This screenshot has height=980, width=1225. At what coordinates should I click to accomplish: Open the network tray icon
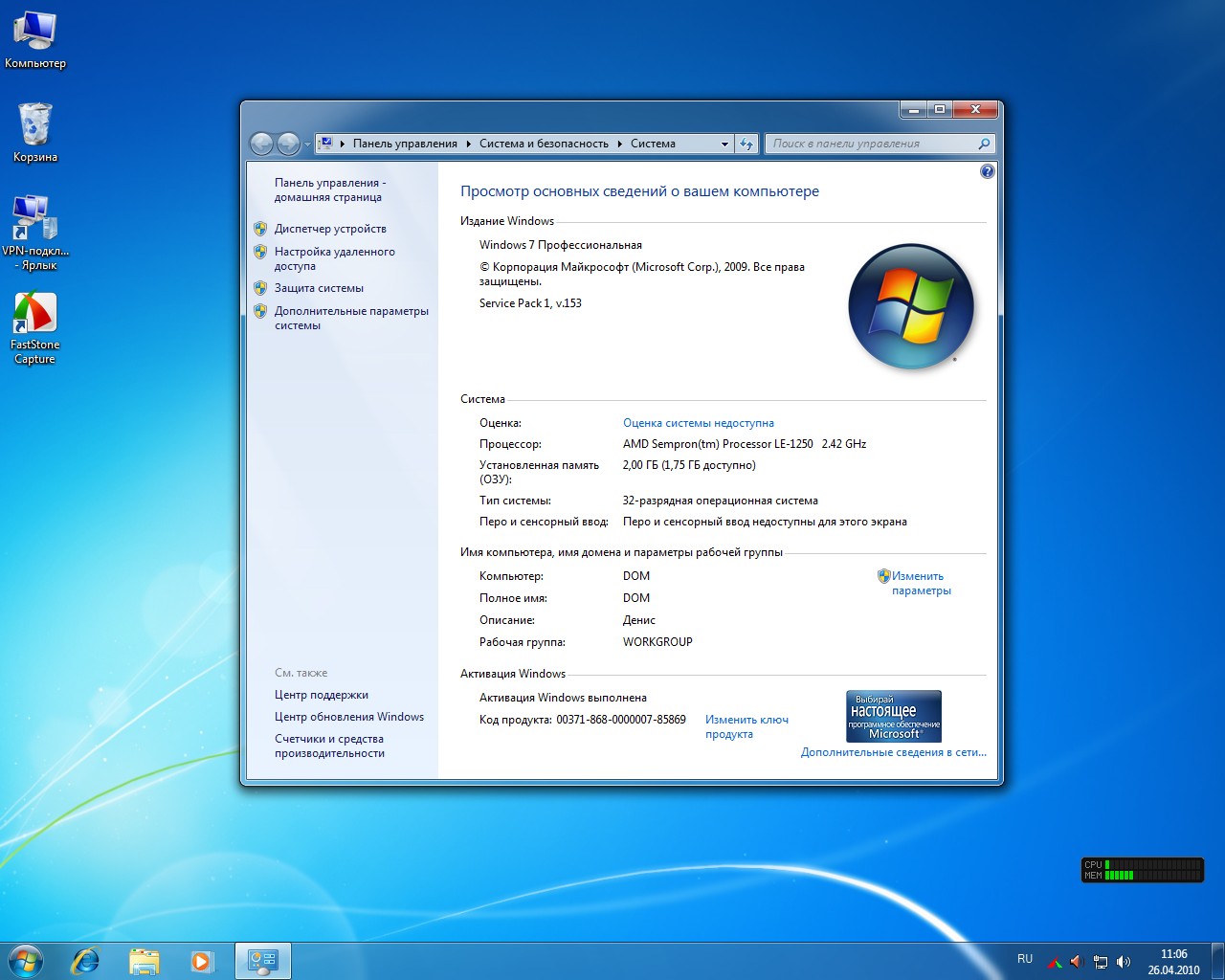click(x=1101, y=961)
